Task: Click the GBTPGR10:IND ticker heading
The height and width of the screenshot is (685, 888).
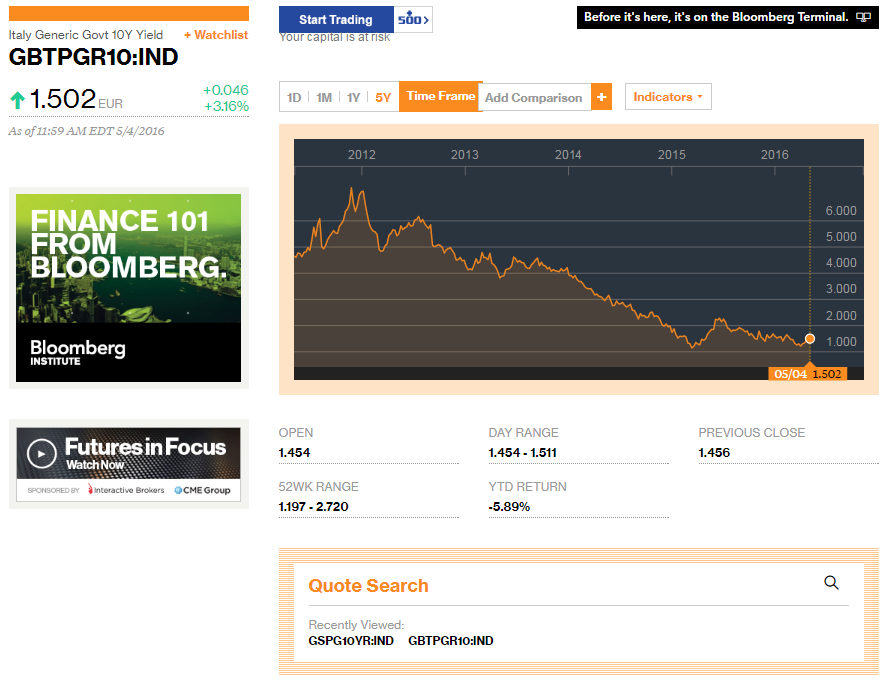Action: [93, 57]
